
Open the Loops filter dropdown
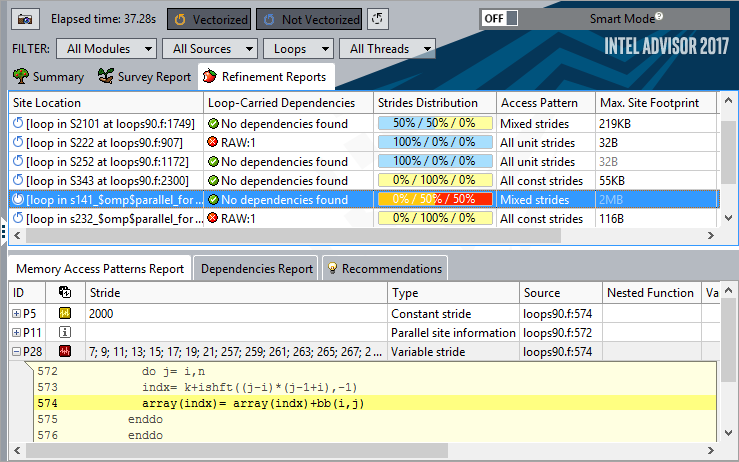point(298,49)
